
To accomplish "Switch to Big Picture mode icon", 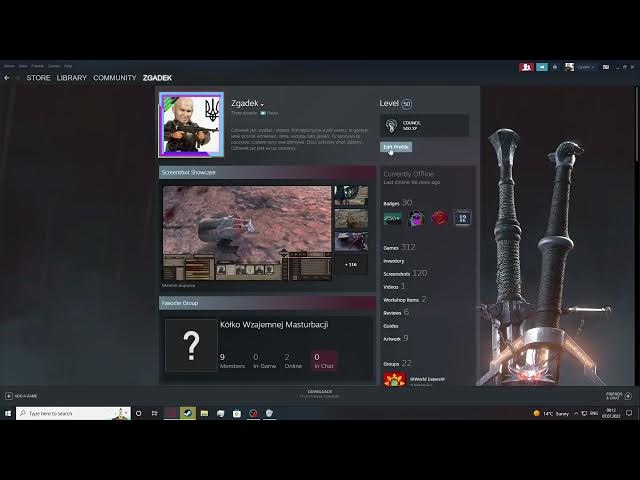I will pos(606,67).
